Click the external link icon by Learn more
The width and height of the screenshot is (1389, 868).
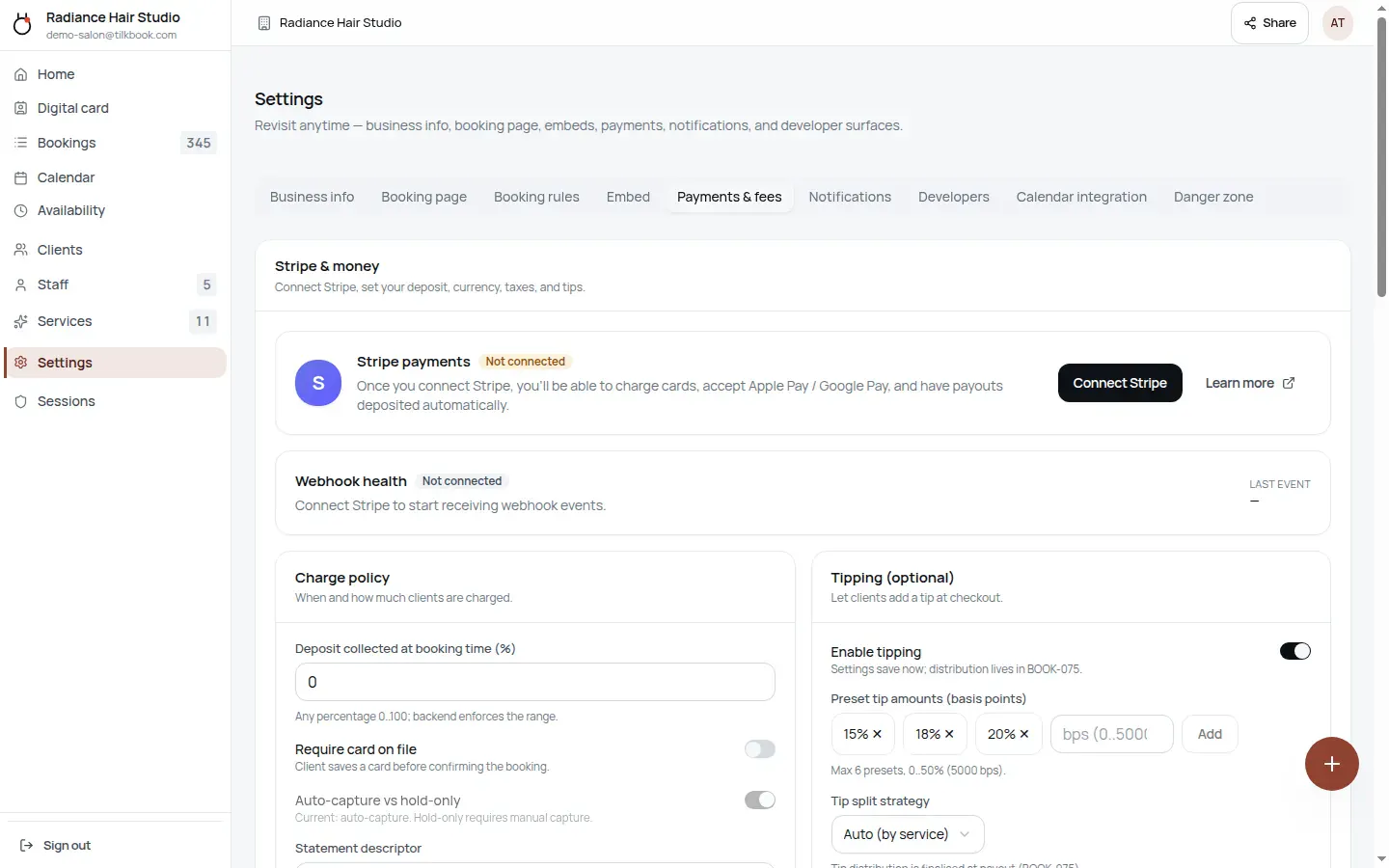(x=1289, y=383)
